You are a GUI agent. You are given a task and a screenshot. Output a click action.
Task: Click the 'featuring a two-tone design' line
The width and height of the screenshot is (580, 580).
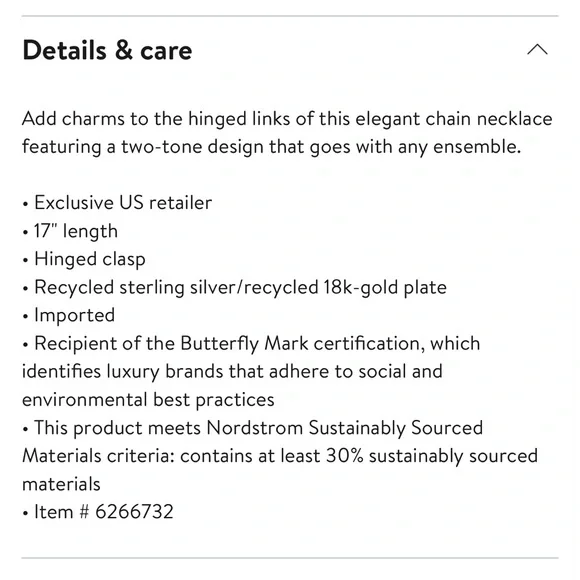click(272, 147)
